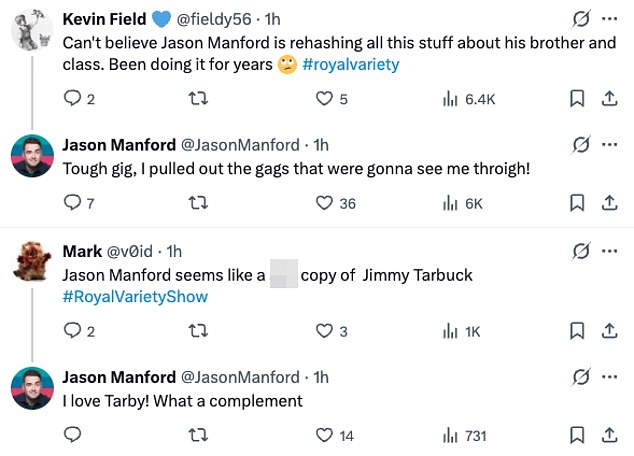
Task: Bookmark Kevin Field's tweet
Action: click(x=576, y=98)
